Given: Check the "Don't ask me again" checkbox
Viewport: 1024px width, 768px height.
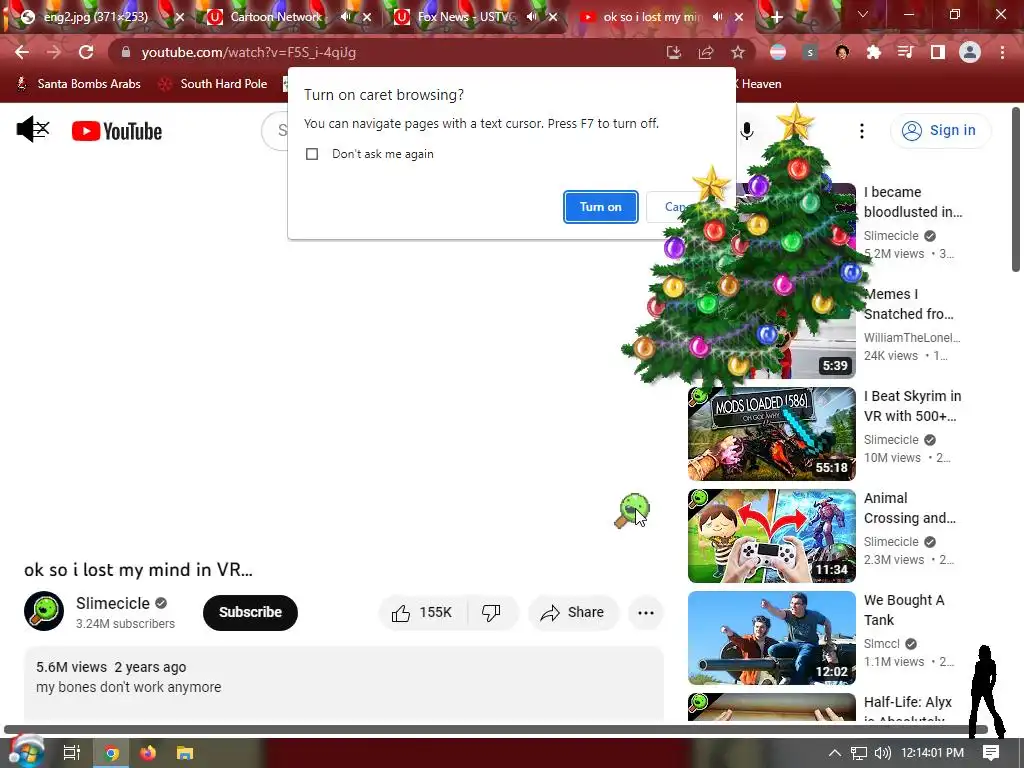Looking at the screenshot, I should (312, 154).
